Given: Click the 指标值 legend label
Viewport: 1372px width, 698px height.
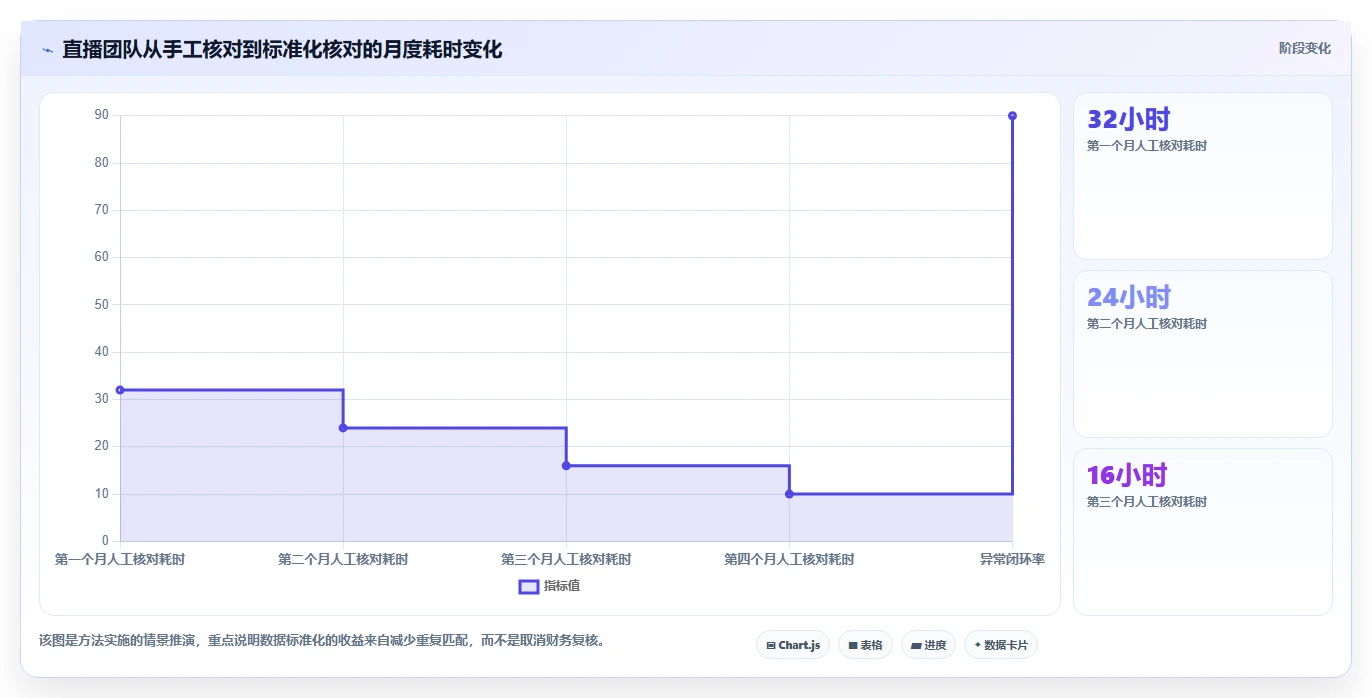Looking at the screenshot, I should 562,587.
